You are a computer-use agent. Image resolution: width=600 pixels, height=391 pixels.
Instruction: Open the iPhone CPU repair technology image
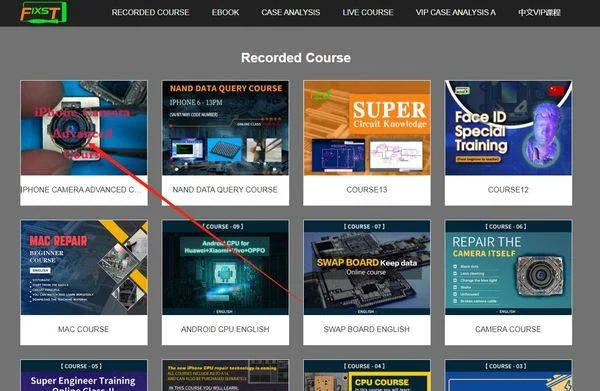point(225,375)
